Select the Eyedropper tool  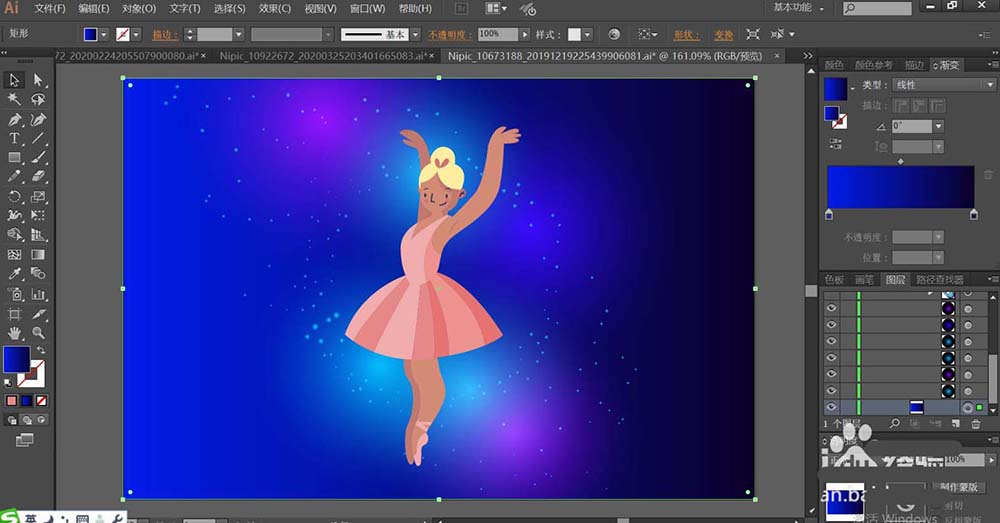coord(15,273)
